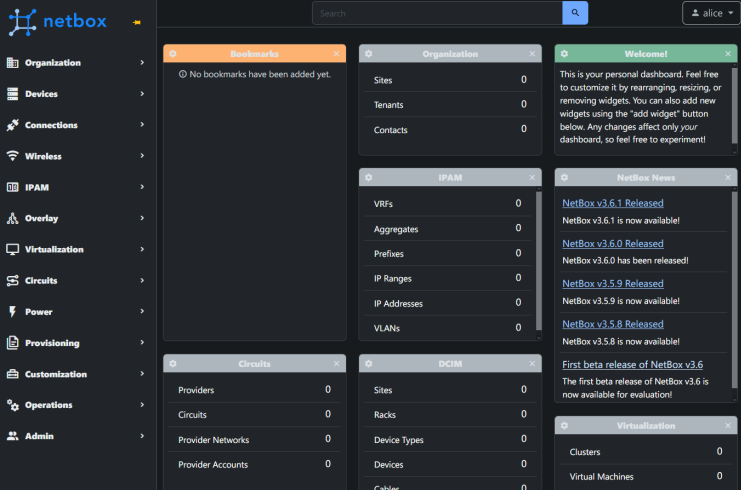Expand the Organization menu chevron
Viewport: 741px width, 490px height.
point(142,62)
